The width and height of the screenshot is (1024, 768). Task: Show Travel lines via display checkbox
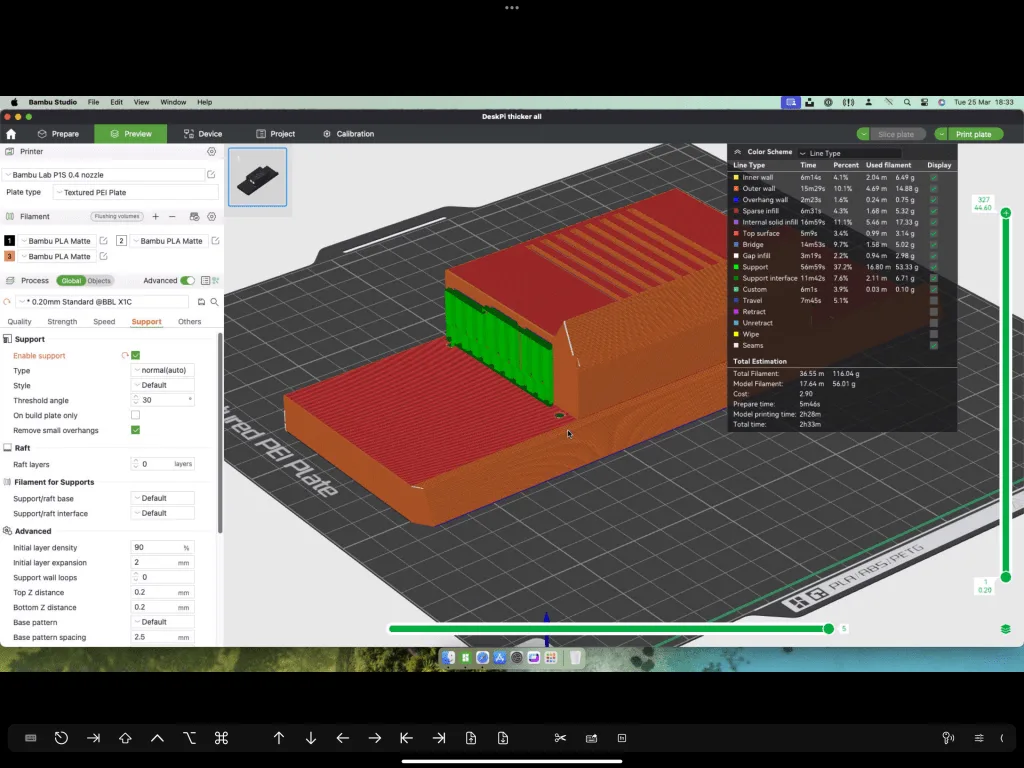coord(934,300)
